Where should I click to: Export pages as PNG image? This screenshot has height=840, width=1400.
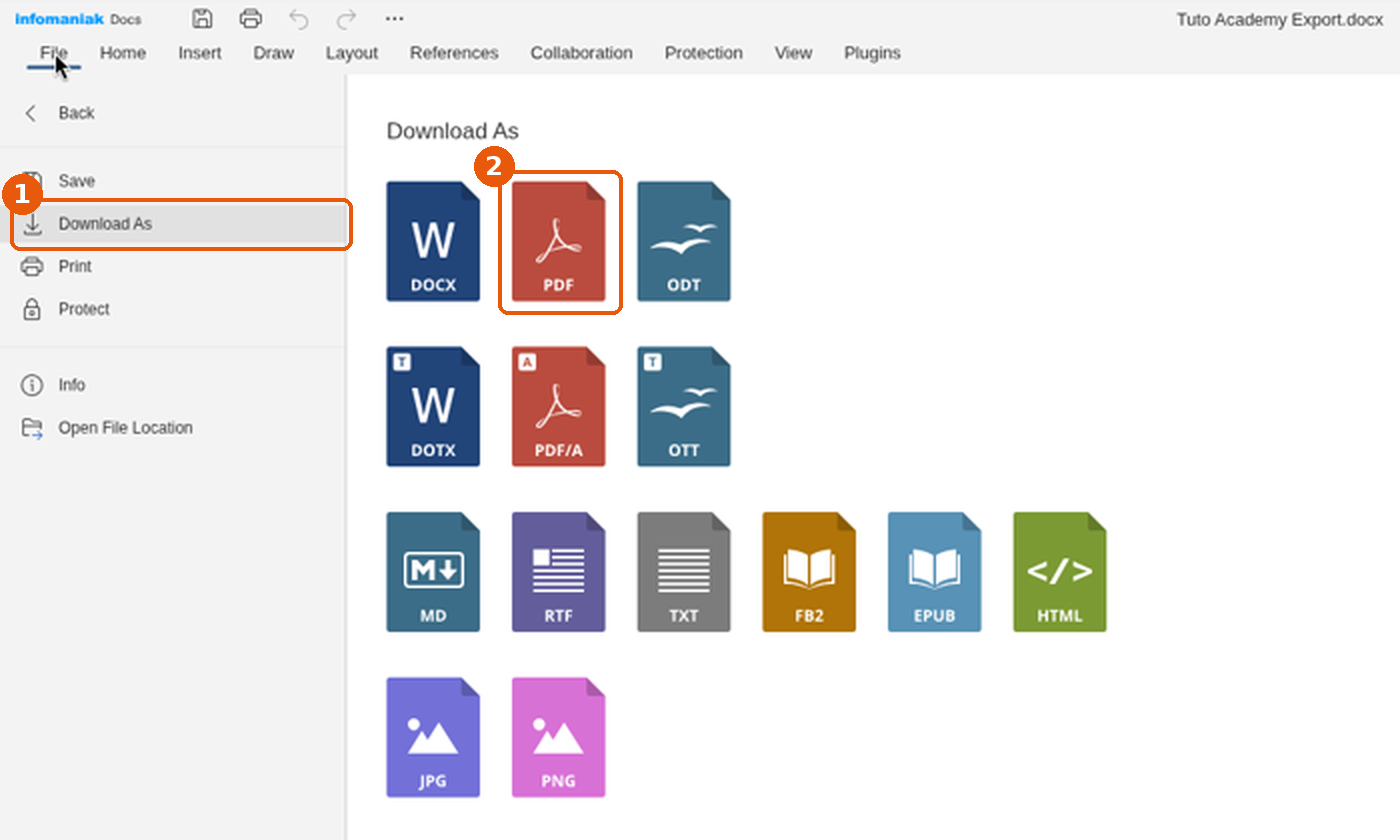tap(559, 737)
